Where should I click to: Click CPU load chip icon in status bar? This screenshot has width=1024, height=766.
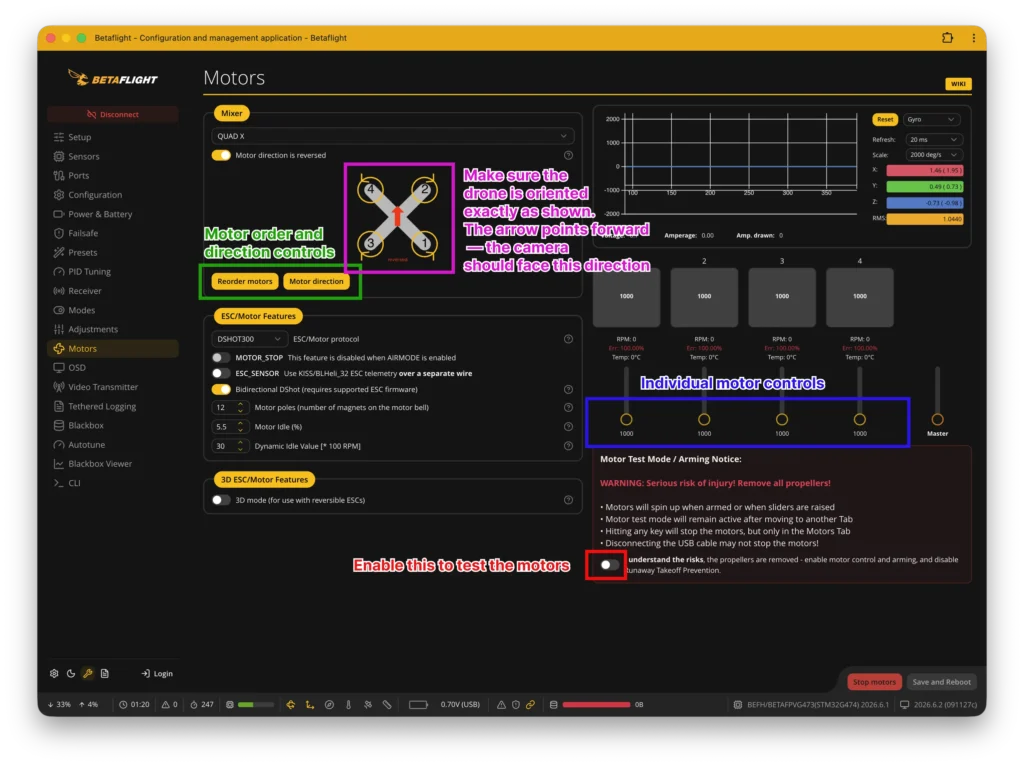point(230,705)
